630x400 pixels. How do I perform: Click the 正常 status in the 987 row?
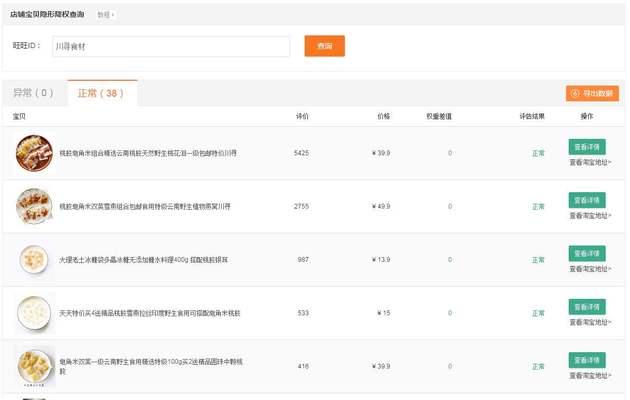pos(538,260)
